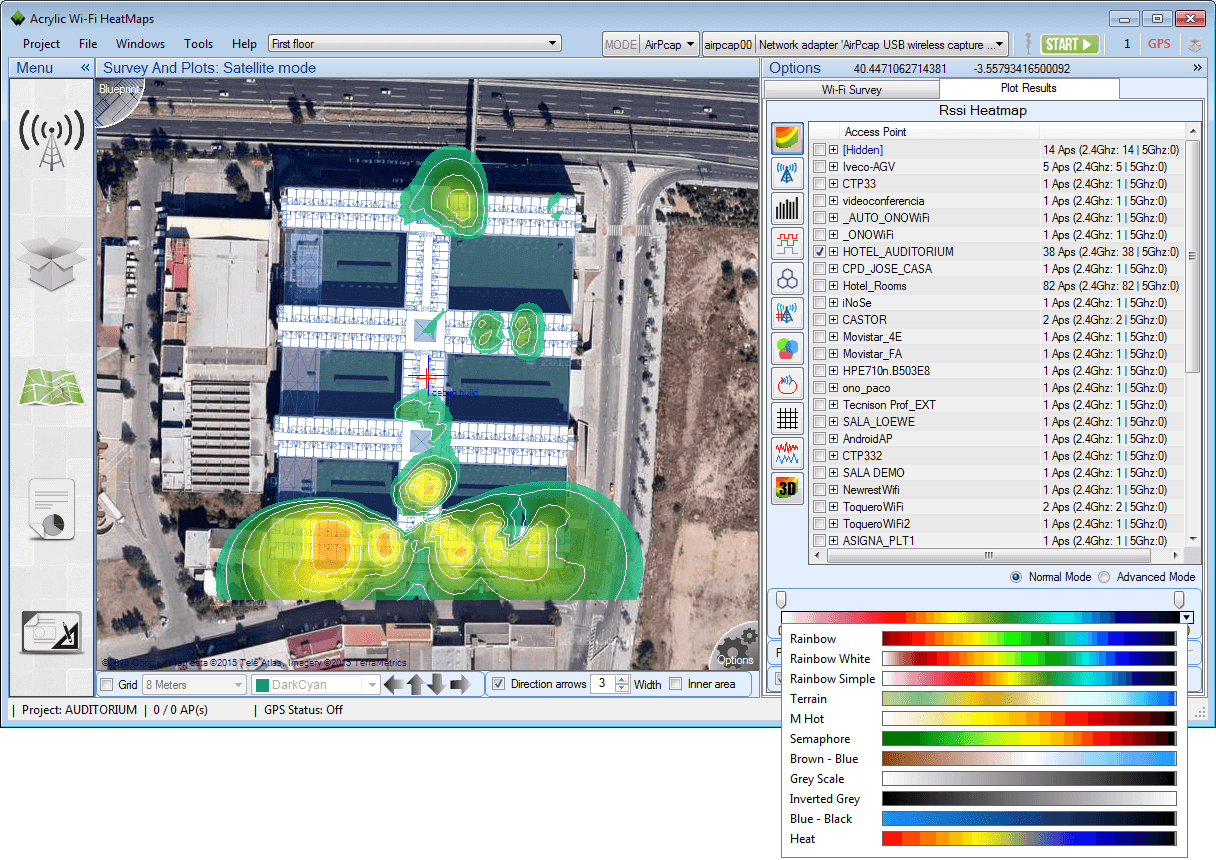Open the network adapter dropdown
The height and width of the screenshot is (860, 1216).
click(x=882, y=44)
